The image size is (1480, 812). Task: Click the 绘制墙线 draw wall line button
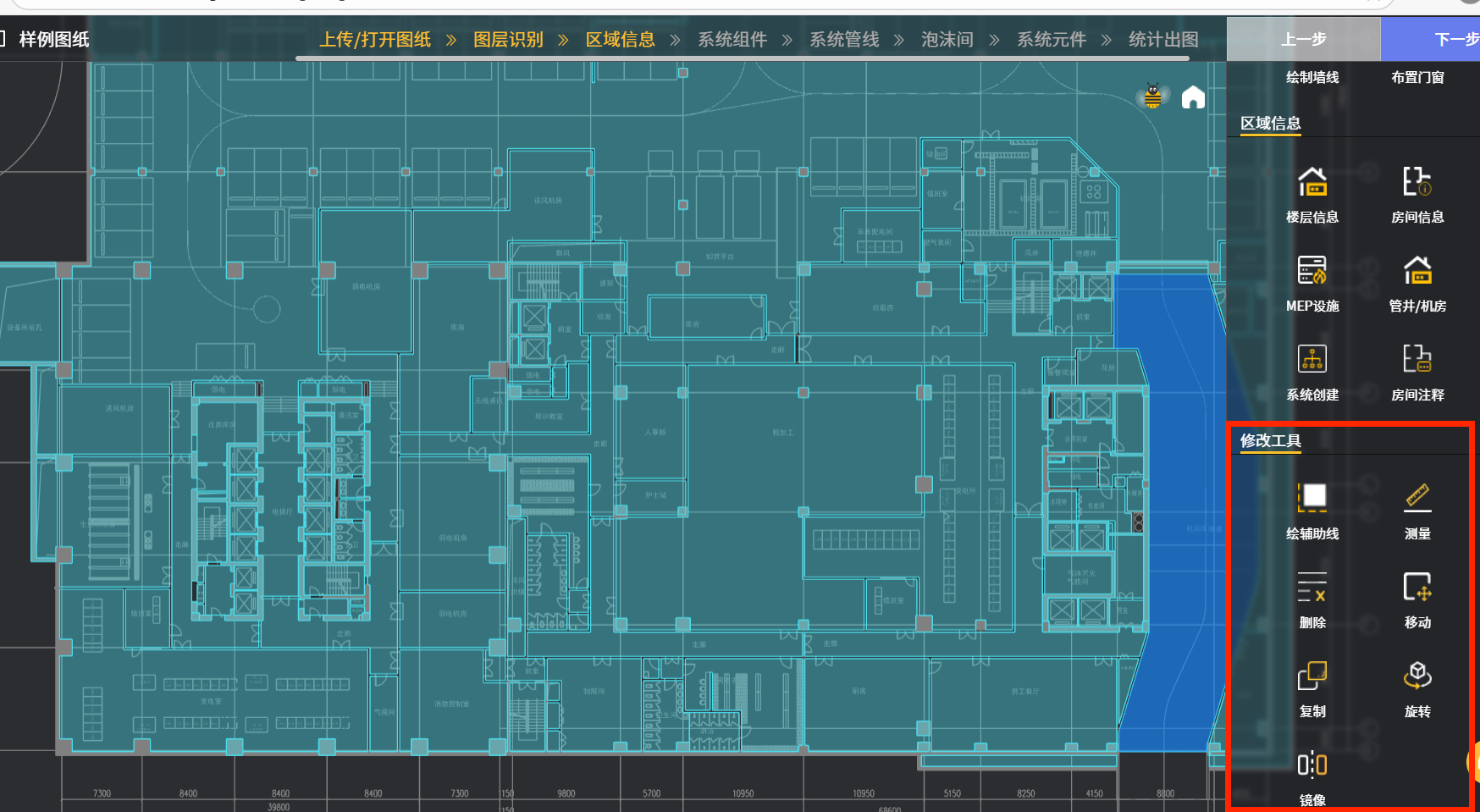click(1312, 77)
